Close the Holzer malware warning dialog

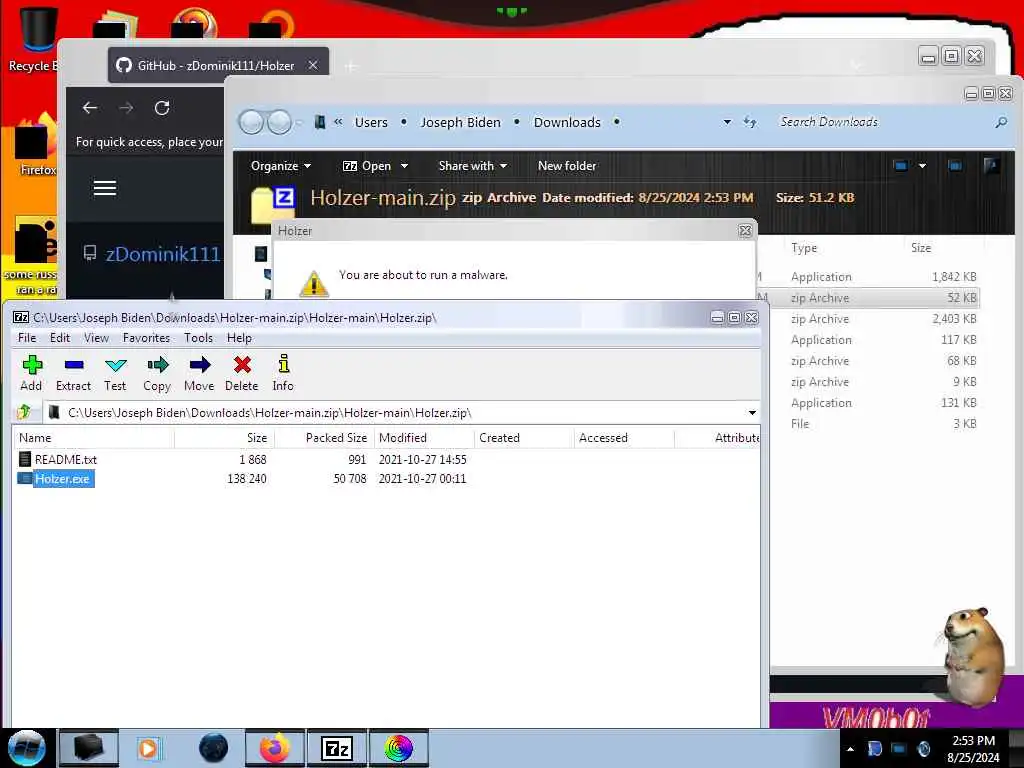pos(744,231)
